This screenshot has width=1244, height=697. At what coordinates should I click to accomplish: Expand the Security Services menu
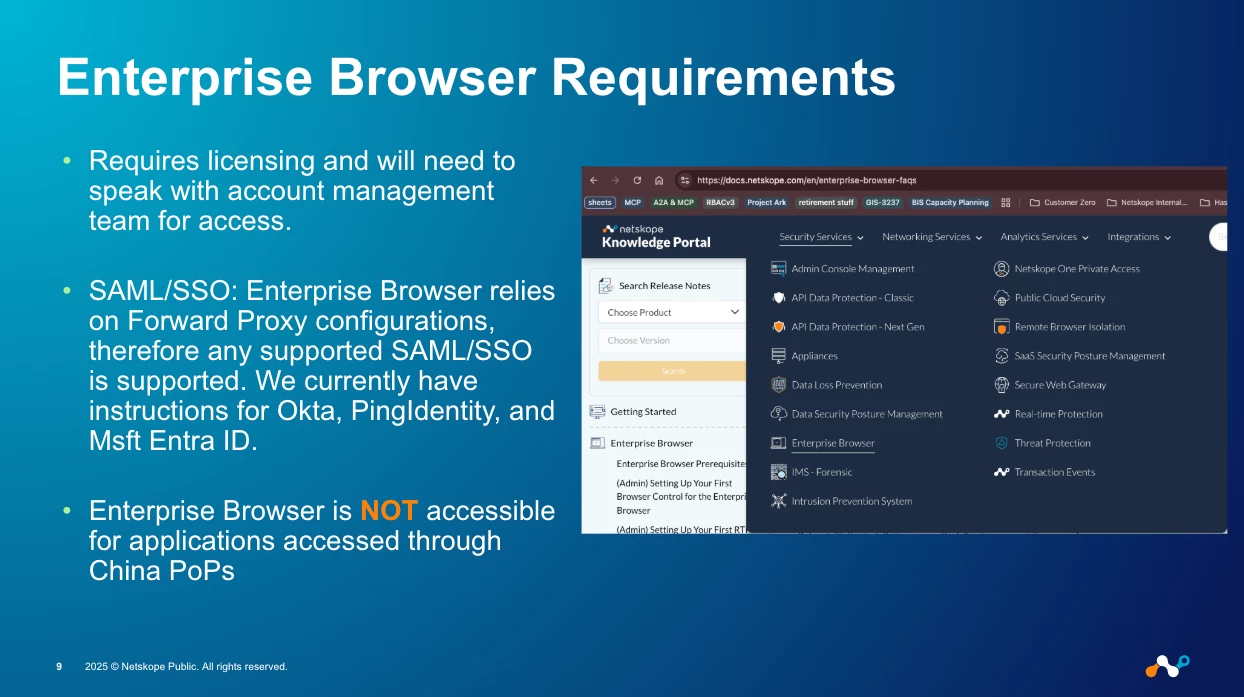(x=821, y=237)
